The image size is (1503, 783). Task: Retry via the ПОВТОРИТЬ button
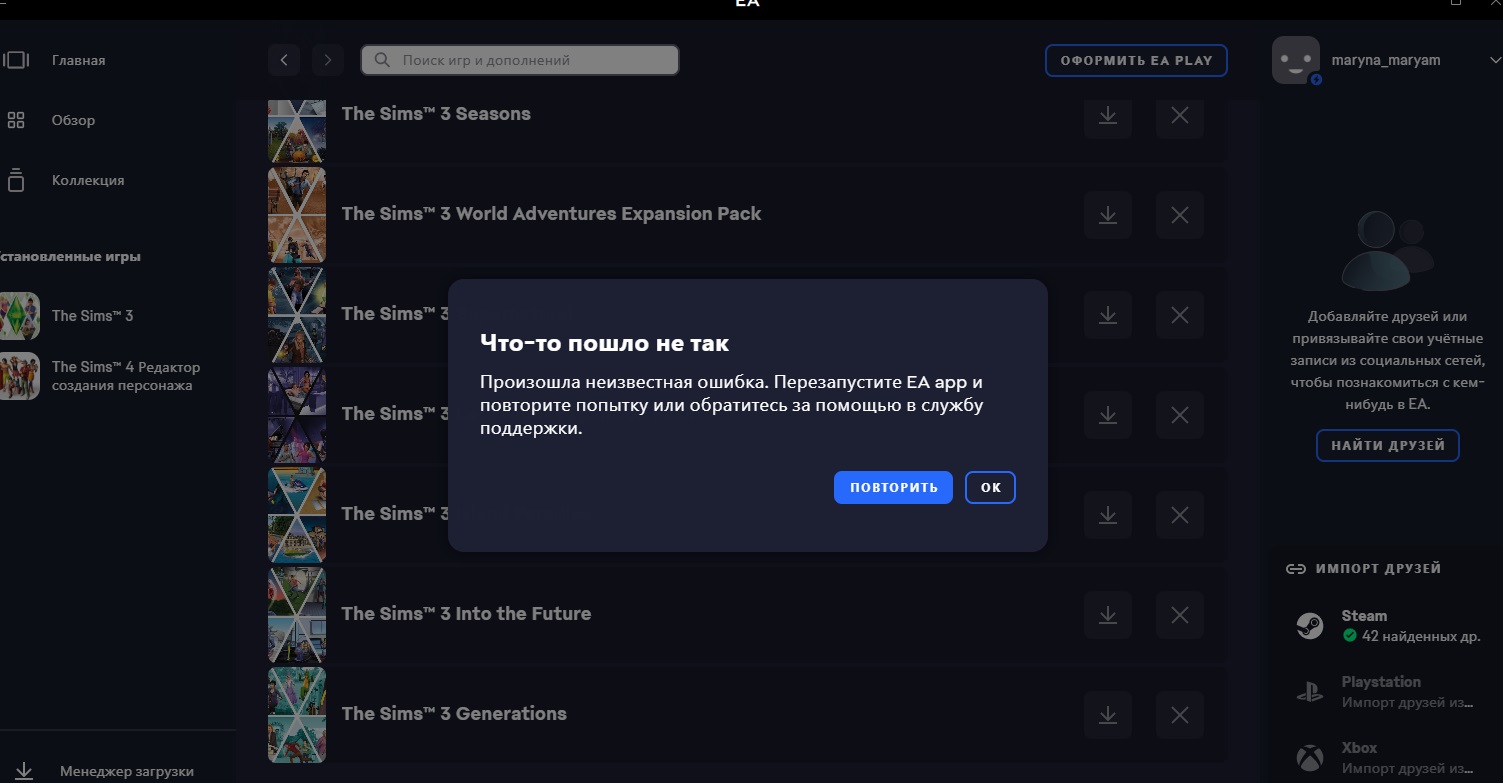893,487
